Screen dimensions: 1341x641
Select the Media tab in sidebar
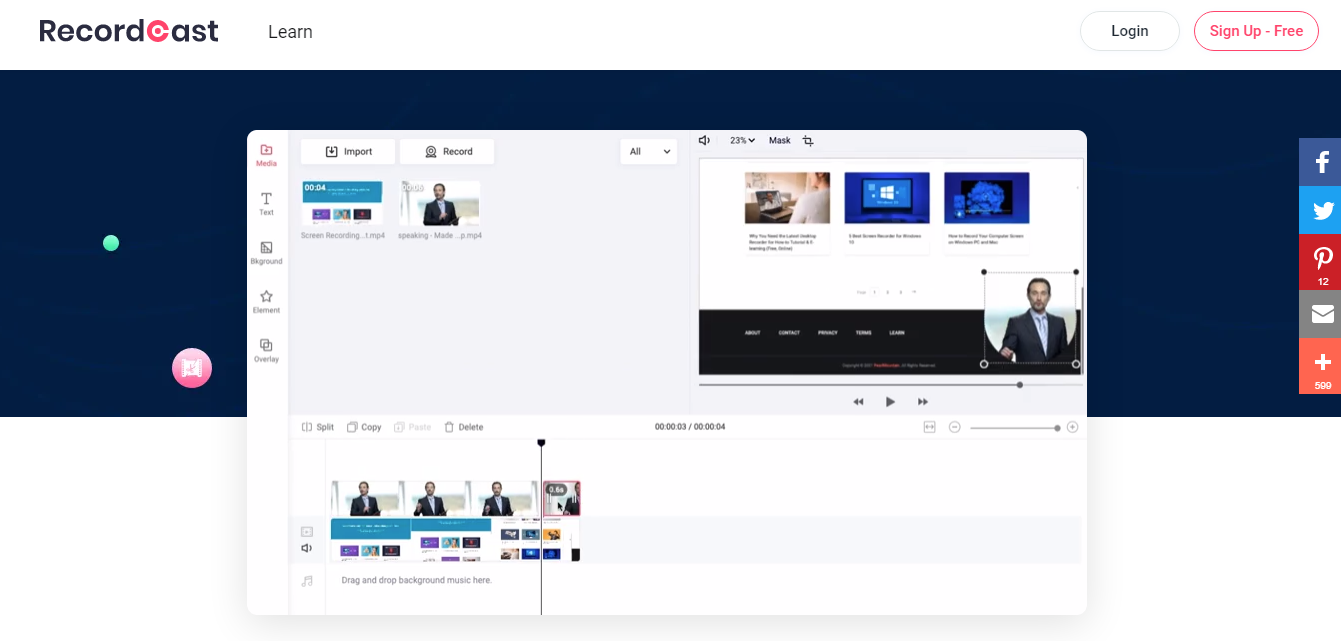pyautogui.click(x=266, y=155)
